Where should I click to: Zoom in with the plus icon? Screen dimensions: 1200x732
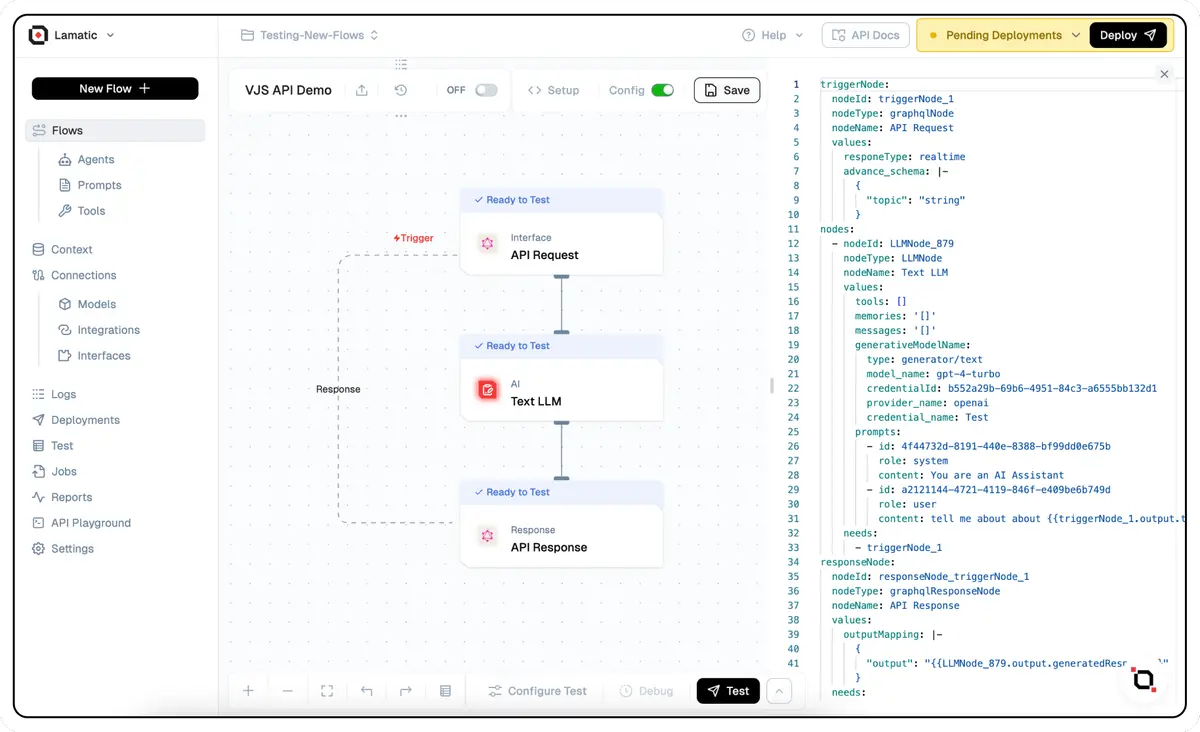(x=249, y=691)
